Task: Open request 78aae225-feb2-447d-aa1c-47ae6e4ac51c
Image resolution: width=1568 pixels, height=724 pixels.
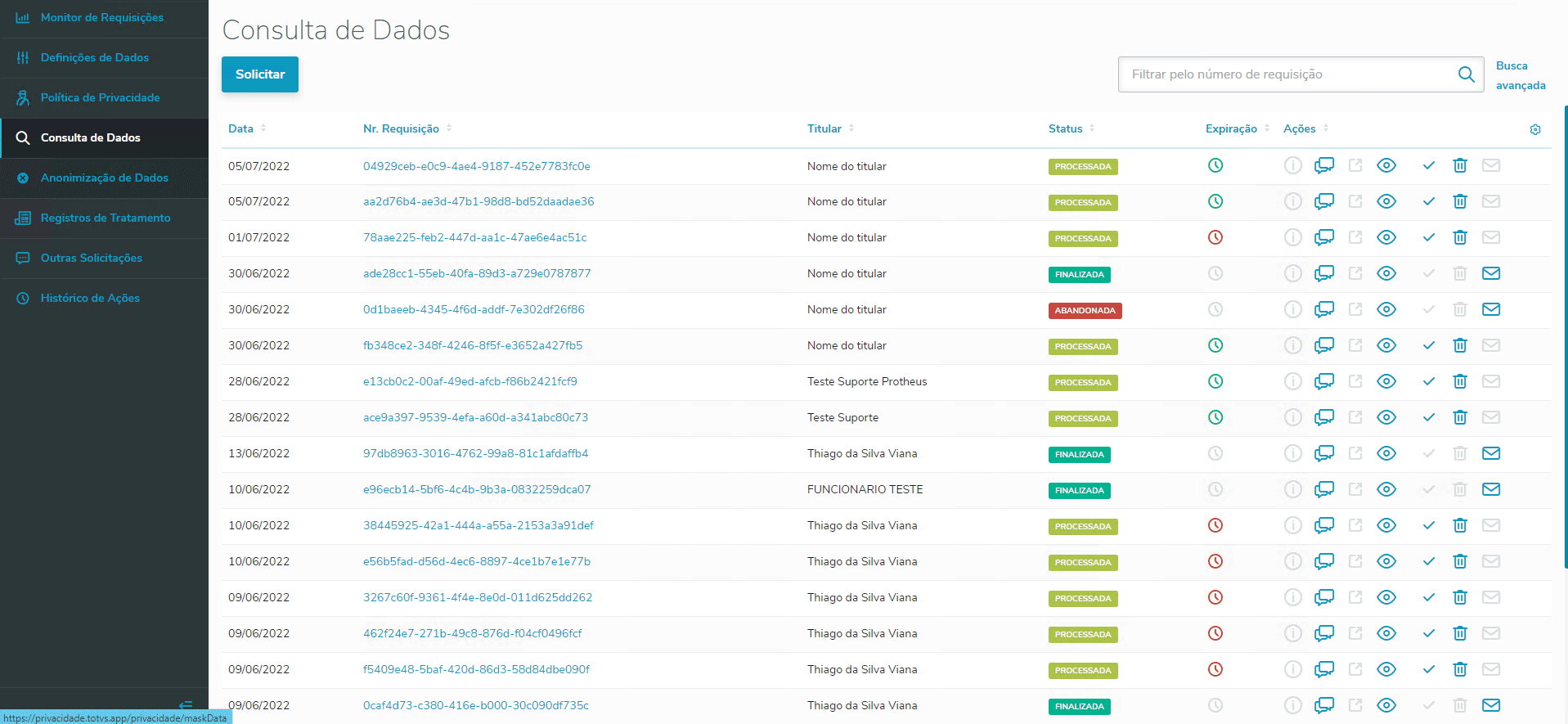Action: [x=475, y=237]
